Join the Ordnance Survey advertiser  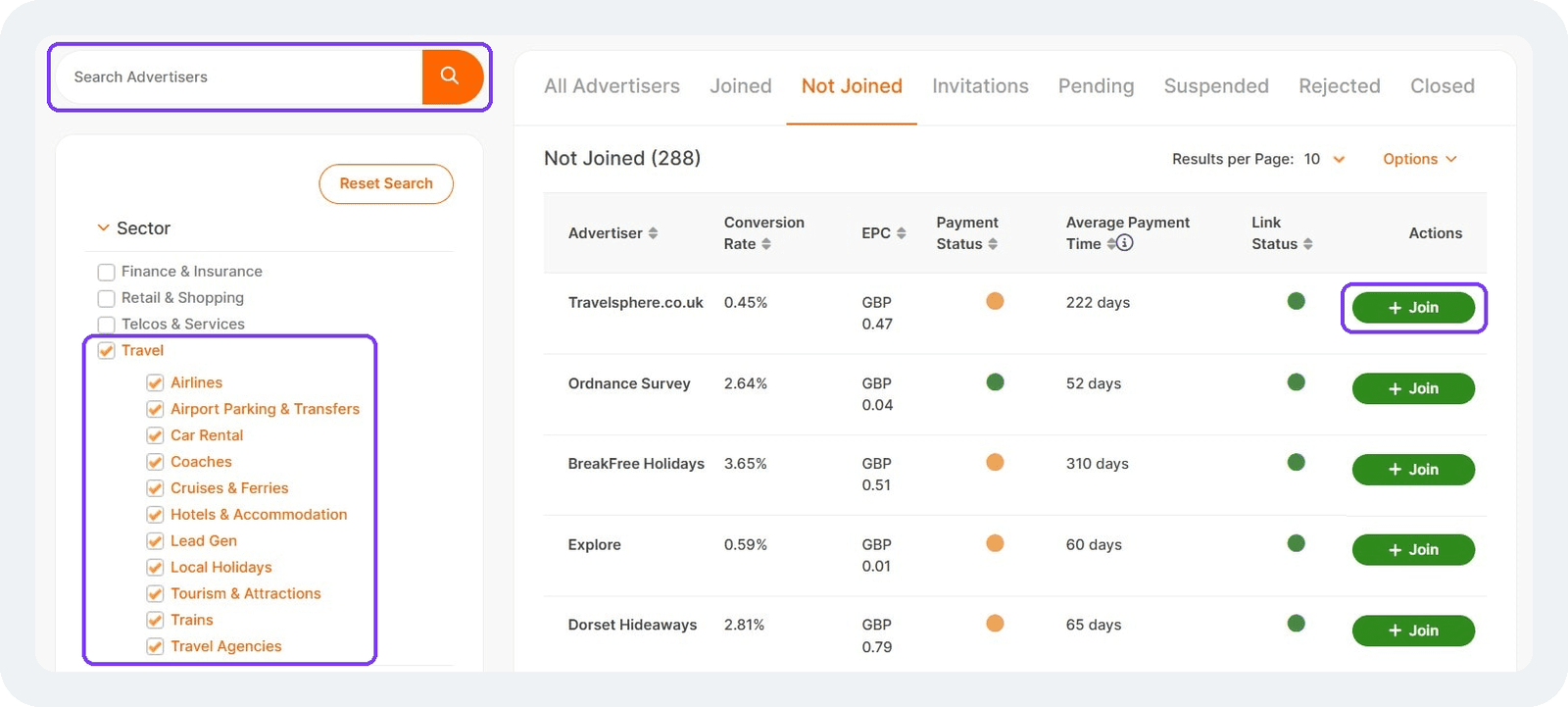coord(1413,388)
